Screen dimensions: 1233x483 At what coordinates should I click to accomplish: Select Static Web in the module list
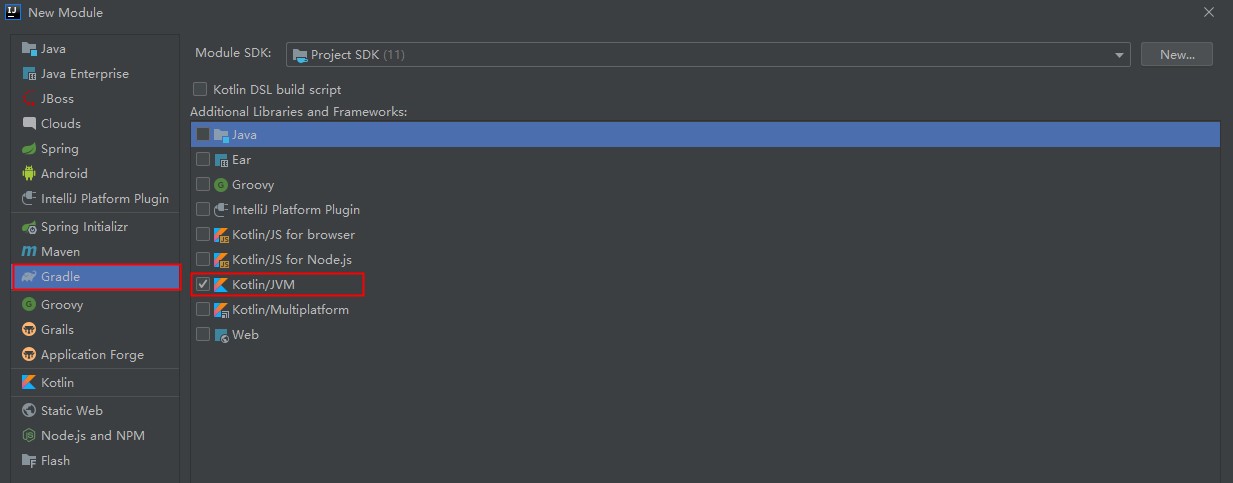(71, 411)
